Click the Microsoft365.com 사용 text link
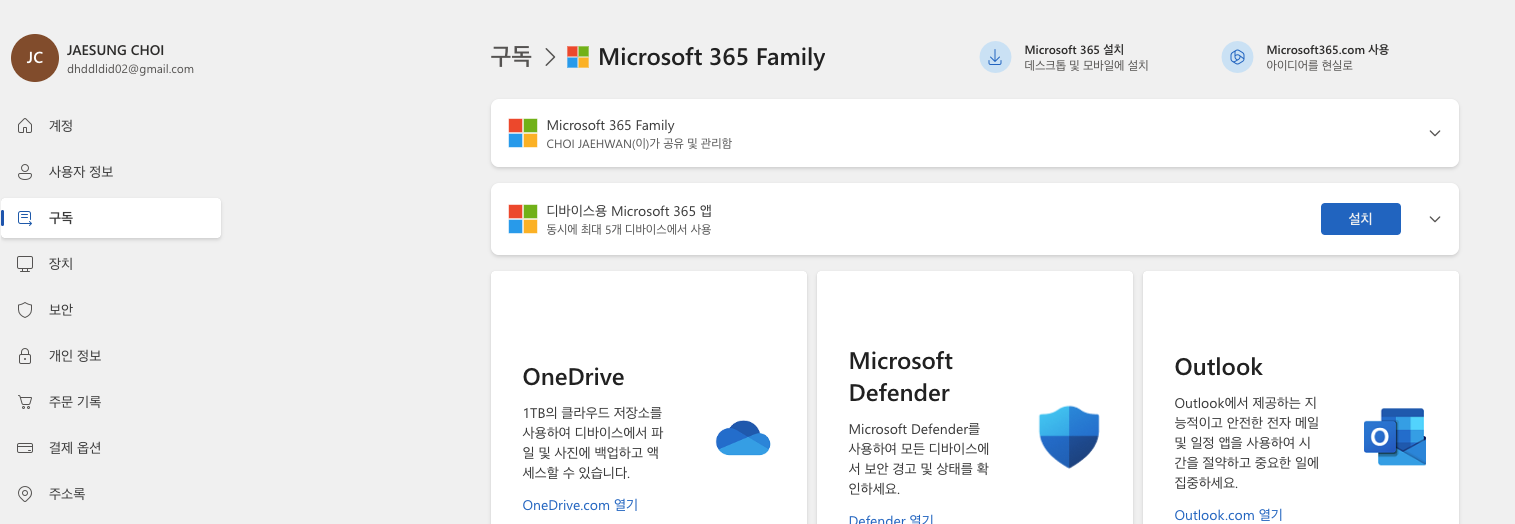The width and height of the screenshot is (1515, 524). tap(1327, 49)
